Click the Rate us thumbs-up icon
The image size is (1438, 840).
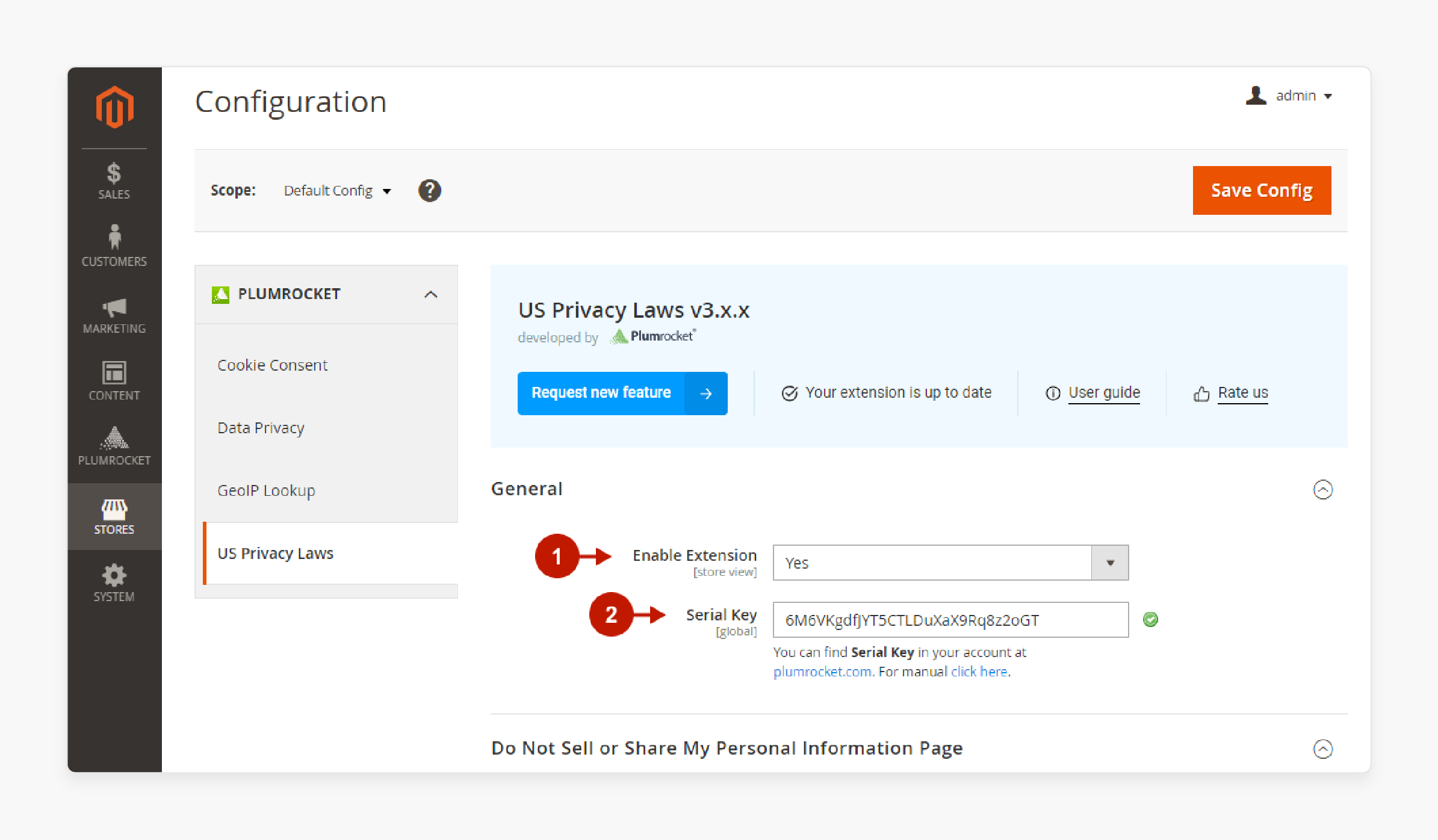[1201, 394]
